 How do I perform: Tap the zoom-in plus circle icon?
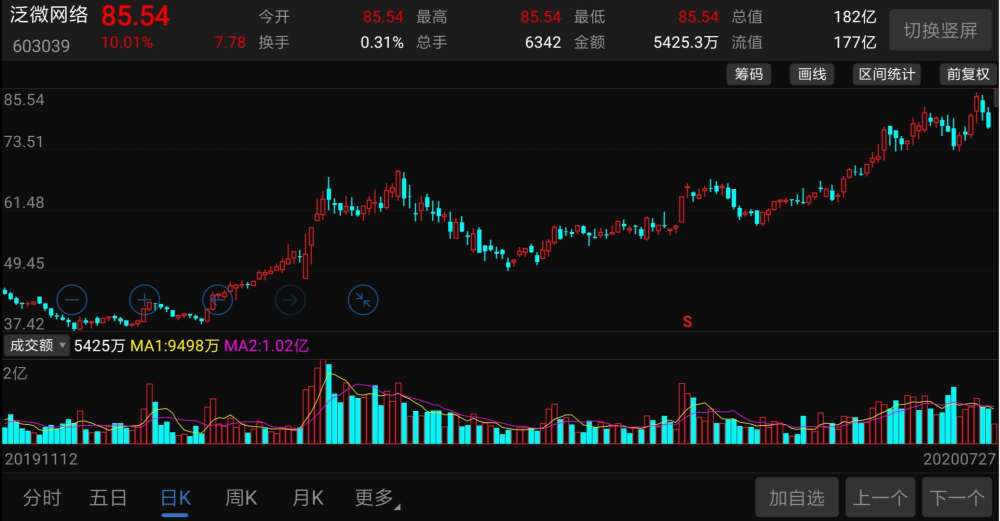[144, 299]
